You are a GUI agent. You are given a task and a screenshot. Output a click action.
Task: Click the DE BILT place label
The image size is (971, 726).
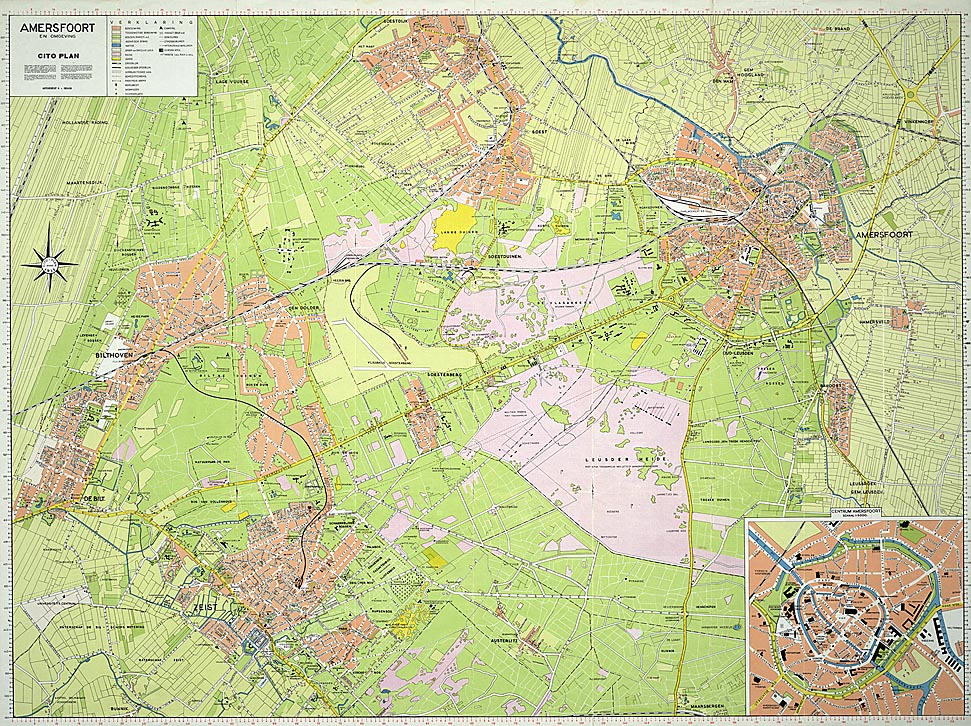(95, 497)
